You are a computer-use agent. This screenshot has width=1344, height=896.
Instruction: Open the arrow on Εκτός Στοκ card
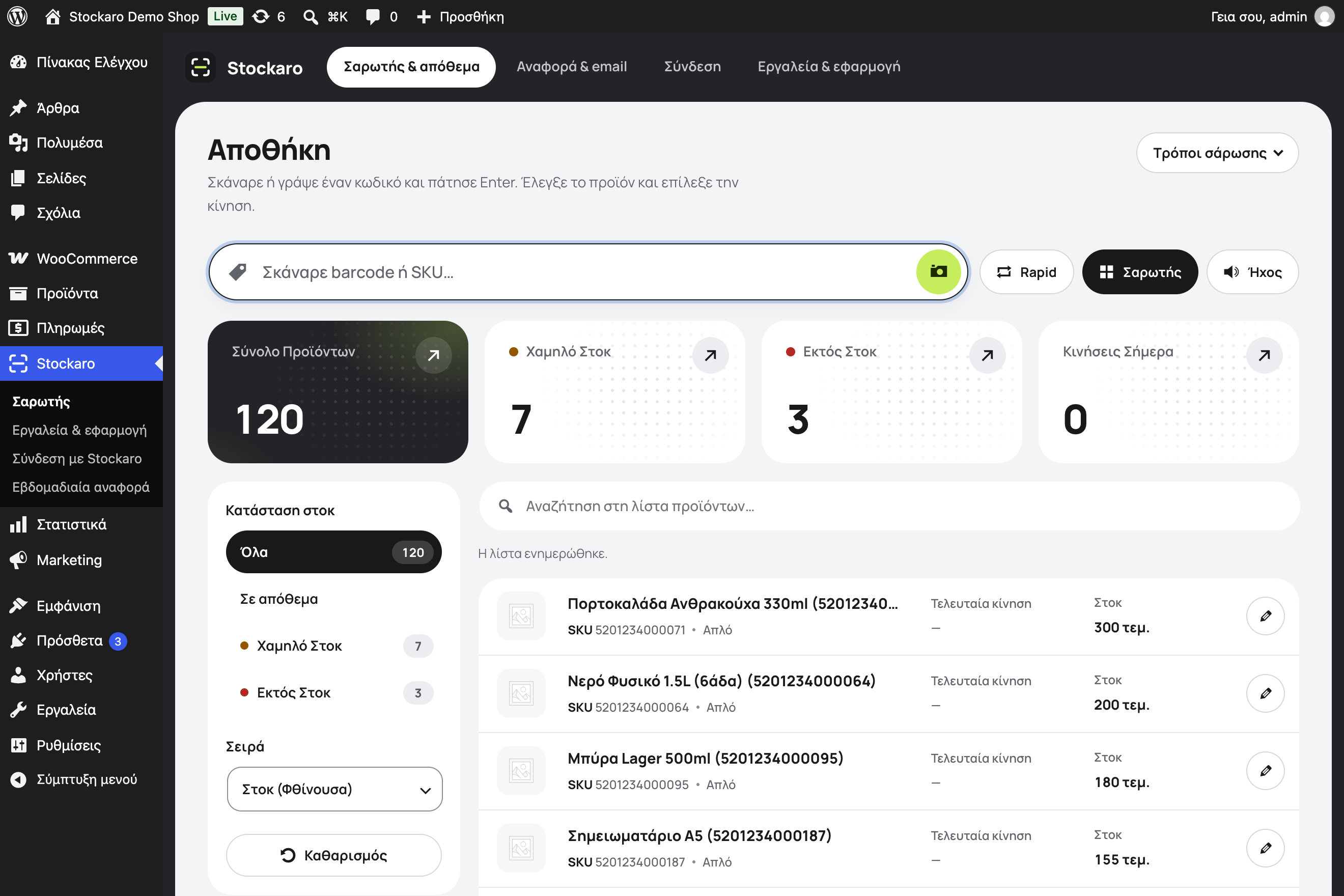pos(988,355)
